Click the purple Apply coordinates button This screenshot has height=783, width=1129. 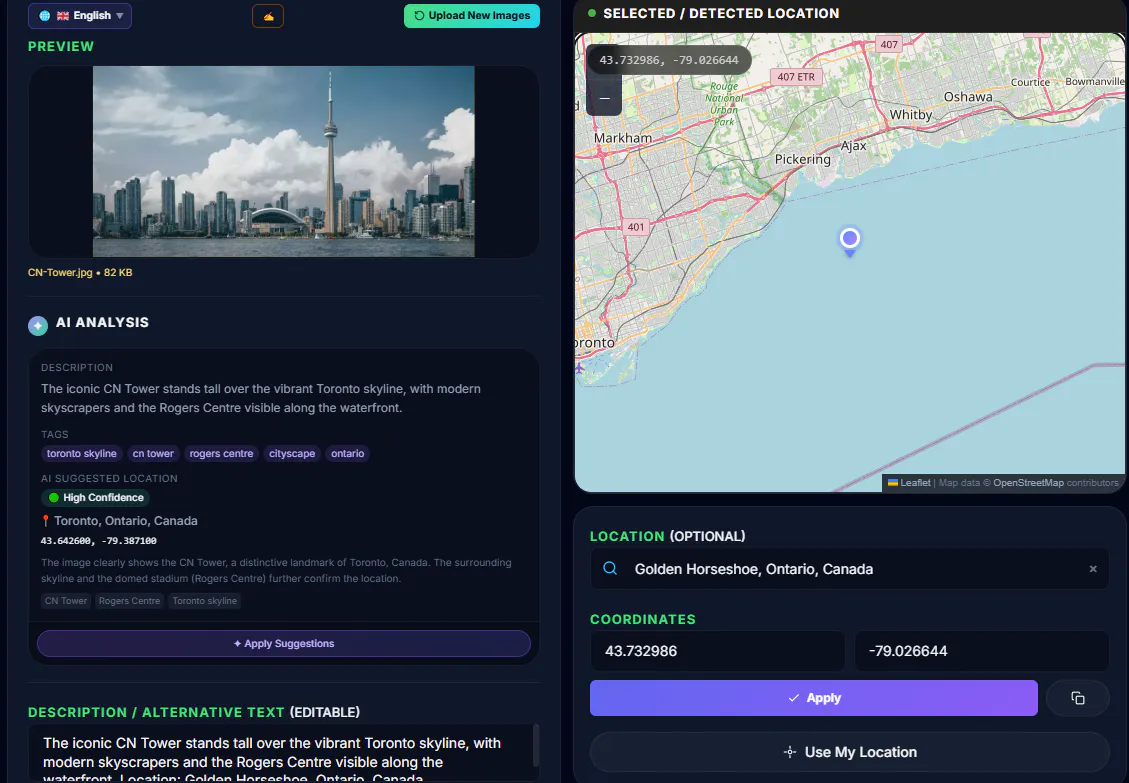(x=814, y=698)
